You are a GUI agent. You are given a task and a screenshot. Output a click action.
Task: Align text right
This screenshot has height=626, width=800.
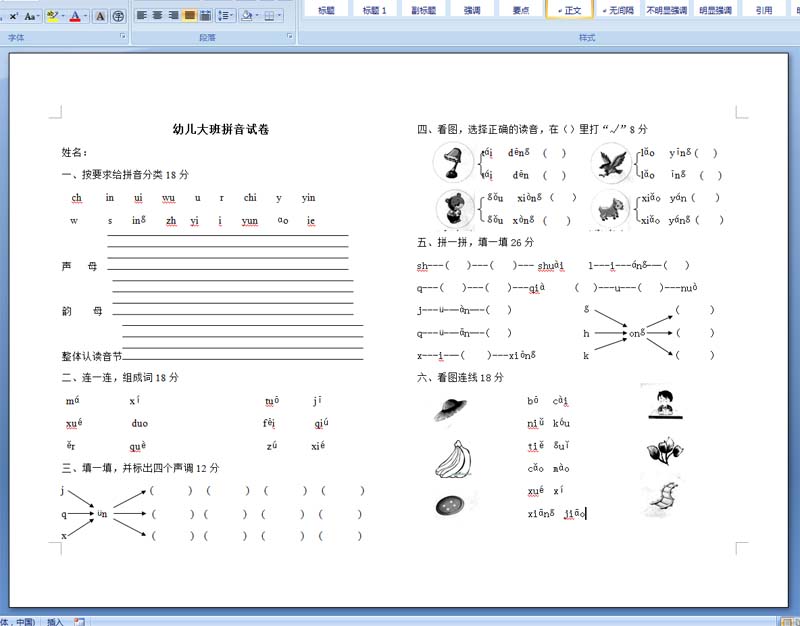coord(173,16)
